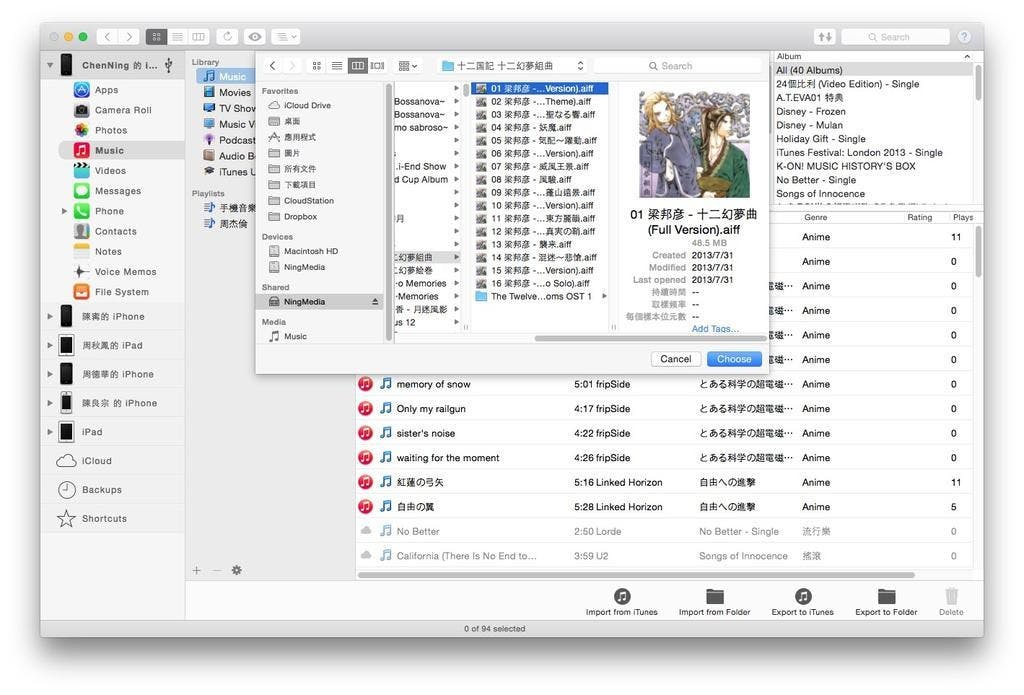Switch file dialog to list view
The width and height of the screenshot is (1024, 695).
click(337, 66)
